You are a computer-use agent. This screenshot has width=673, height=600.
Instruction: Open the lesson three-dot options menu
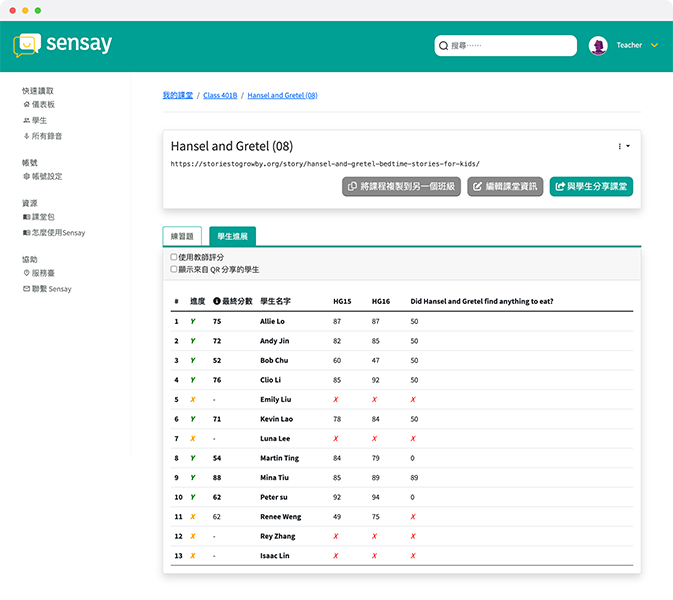(x=621, y=147)
